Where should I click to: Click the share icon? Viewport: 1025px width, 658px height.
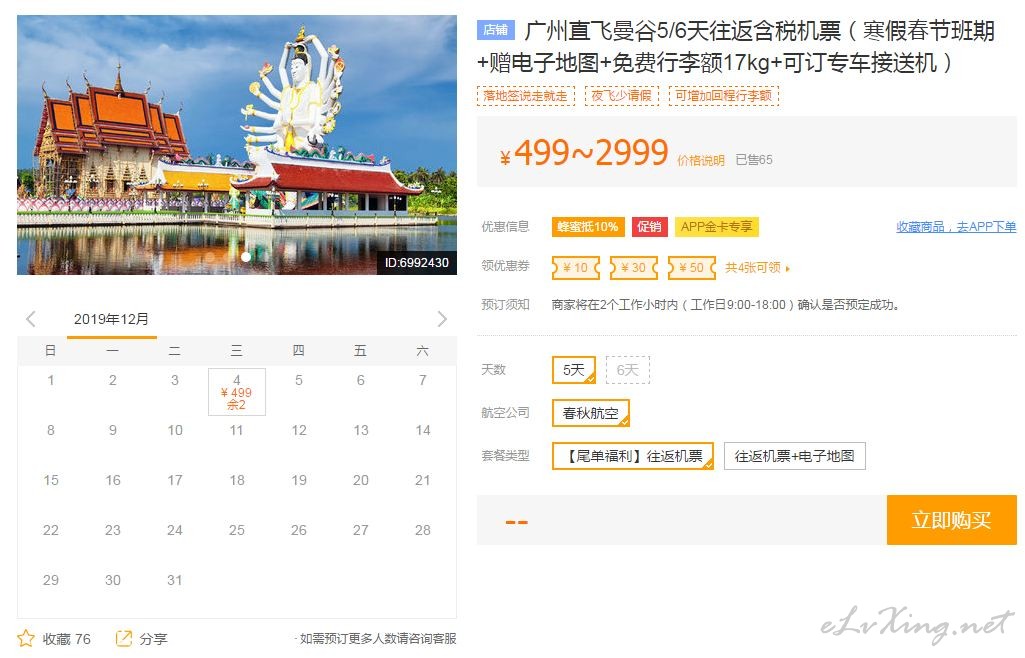[124, 638]
